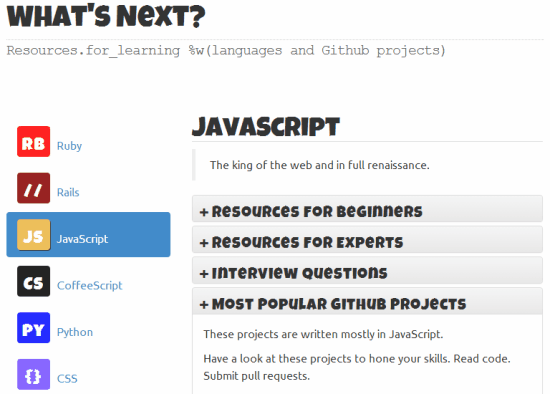Viewport: 550px width, 394px height.
Task: Click the What's Next? page title
Action: point(106,16)
